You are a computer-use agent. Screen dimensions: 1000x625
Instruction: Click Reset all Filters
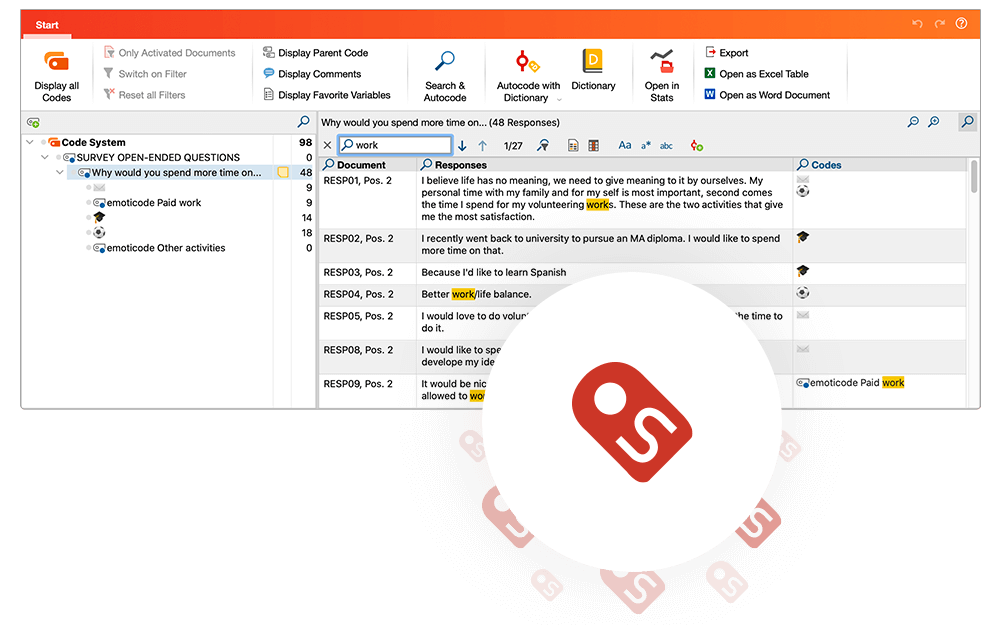(144, 95)
